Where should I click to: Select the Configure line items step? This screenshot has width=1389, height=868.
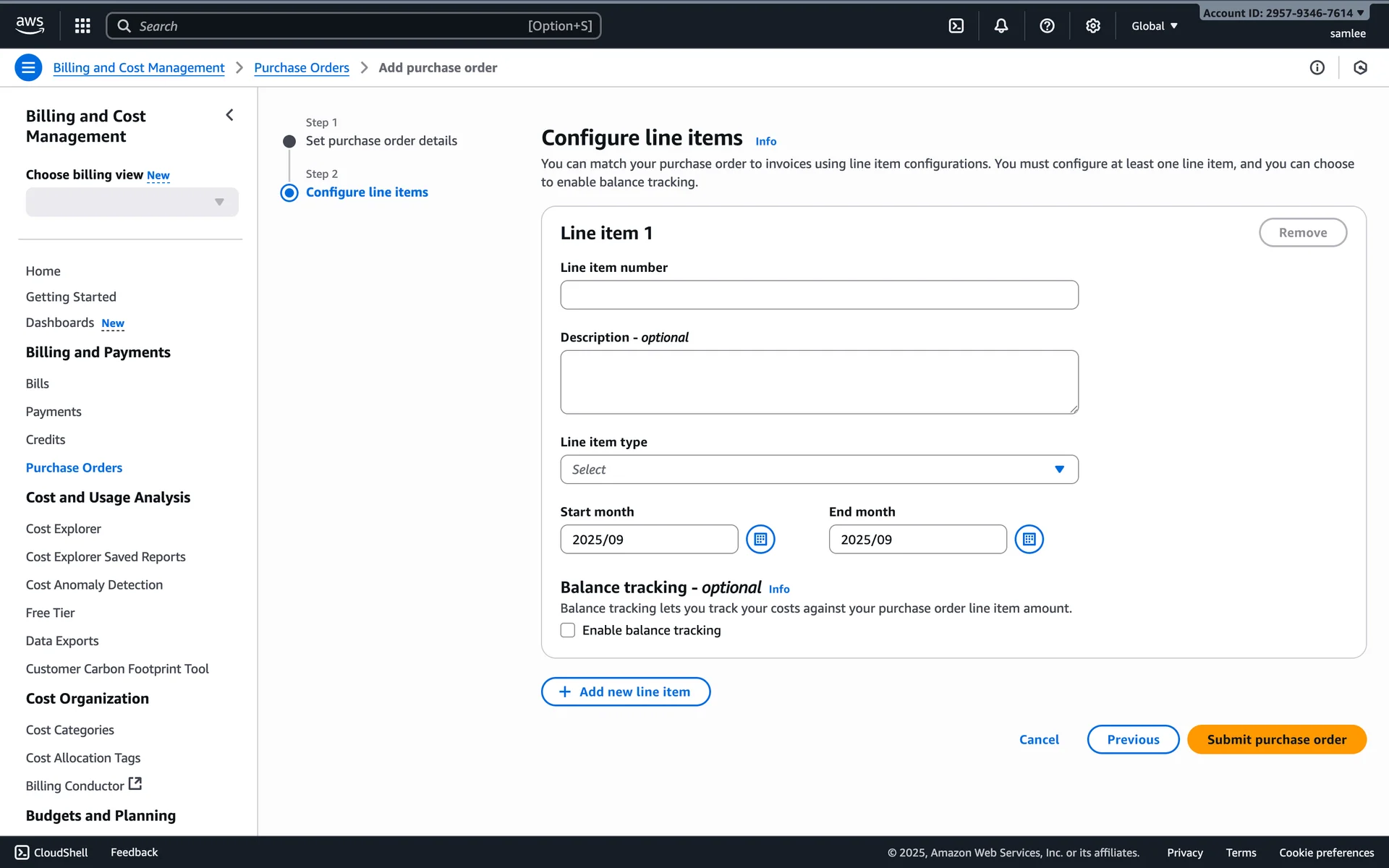click(x=367, y=192)
